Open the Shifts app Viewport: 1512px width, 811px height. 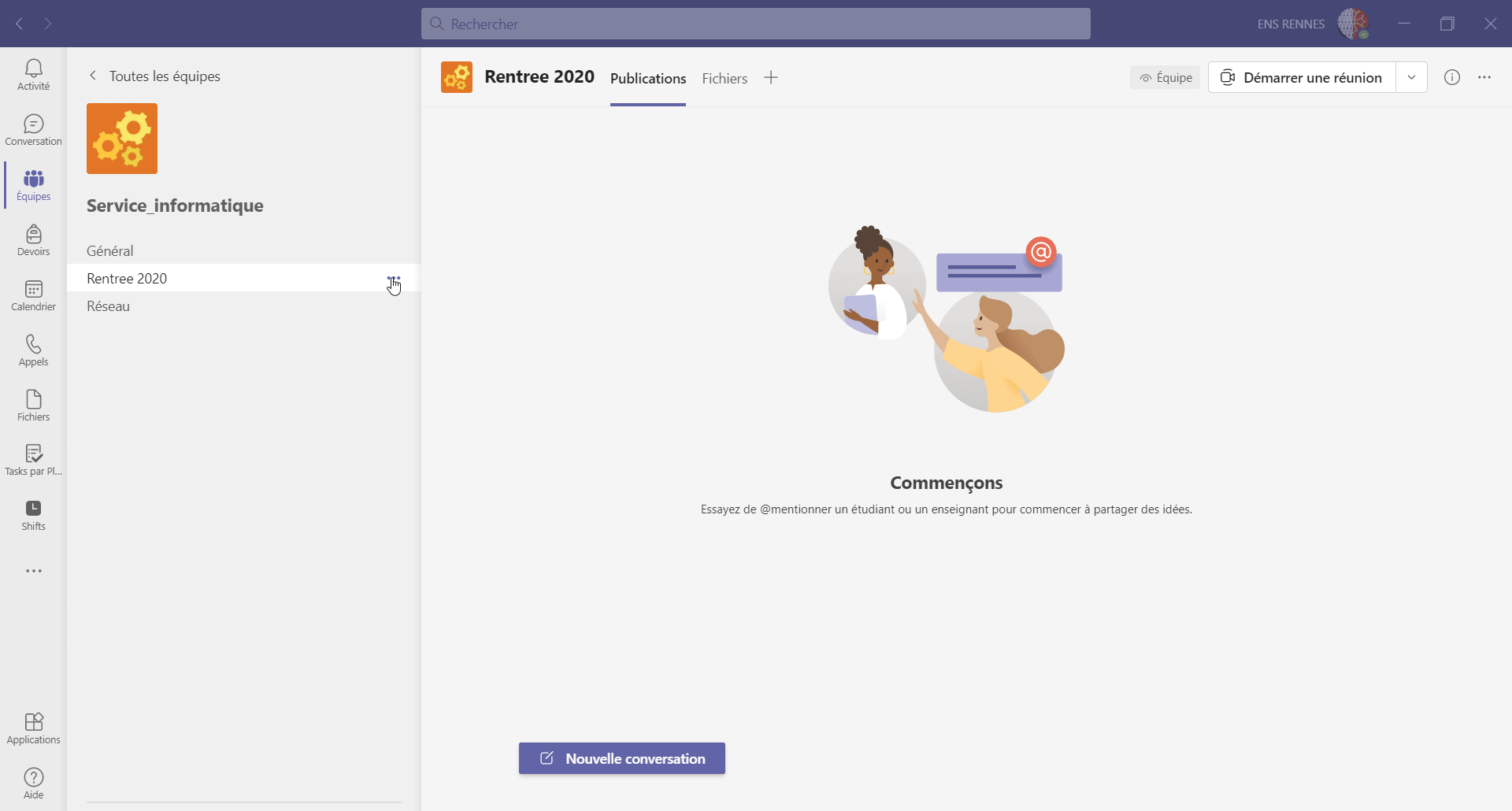pos(33,515)
